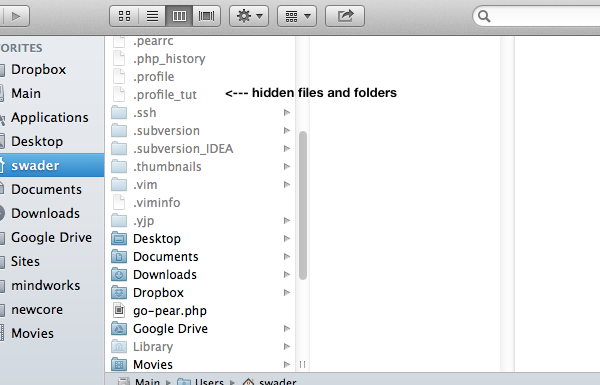Open Main volume in the sidebar
Image resolution: width=600 pixels, height=385 pixels.
pos(26,93)
